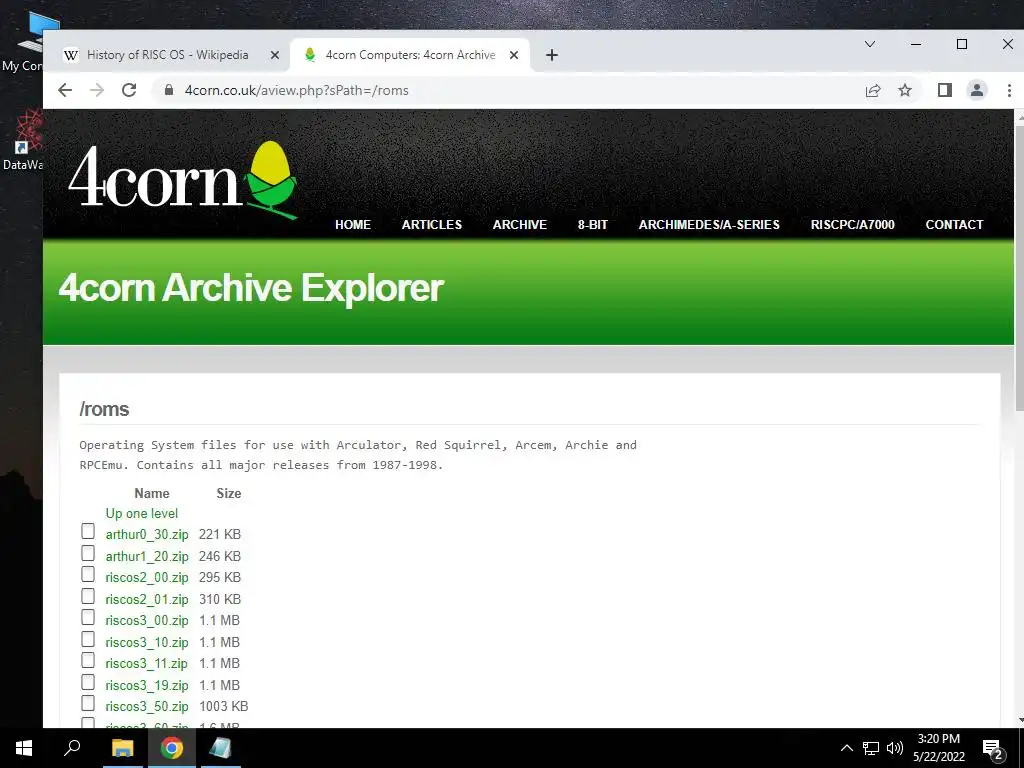The width and height of the screenshot is (1024, 768).
Task: Open ARCHIVE in the site navigation
Action: pos(520,225)
